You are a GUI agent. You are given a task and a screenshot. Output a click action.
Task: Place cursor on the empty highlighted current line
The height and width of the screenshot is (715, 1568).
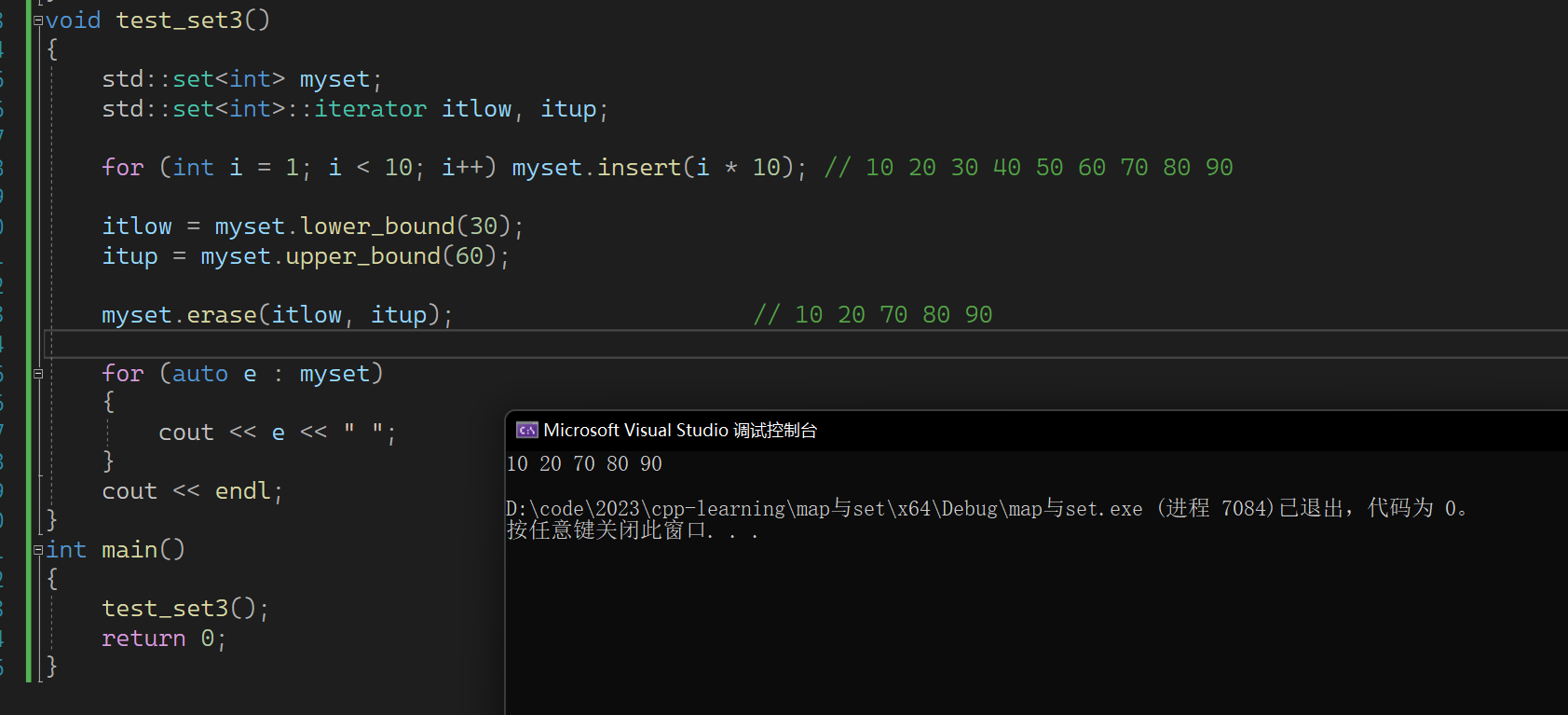coord(806,344)
